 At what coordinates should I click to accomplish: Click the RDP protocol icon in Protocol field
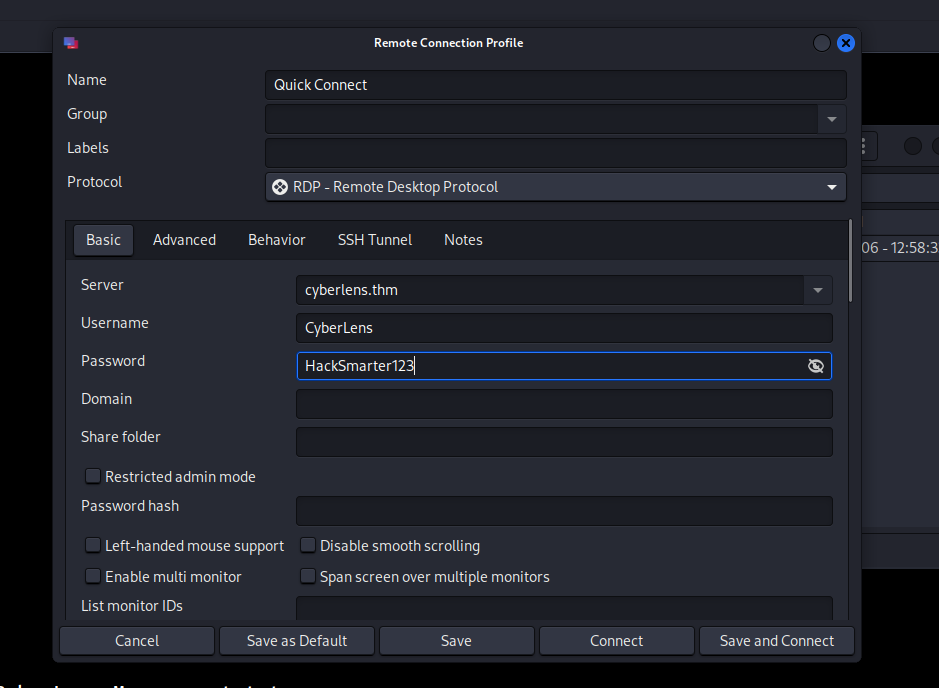coord(280,187)
